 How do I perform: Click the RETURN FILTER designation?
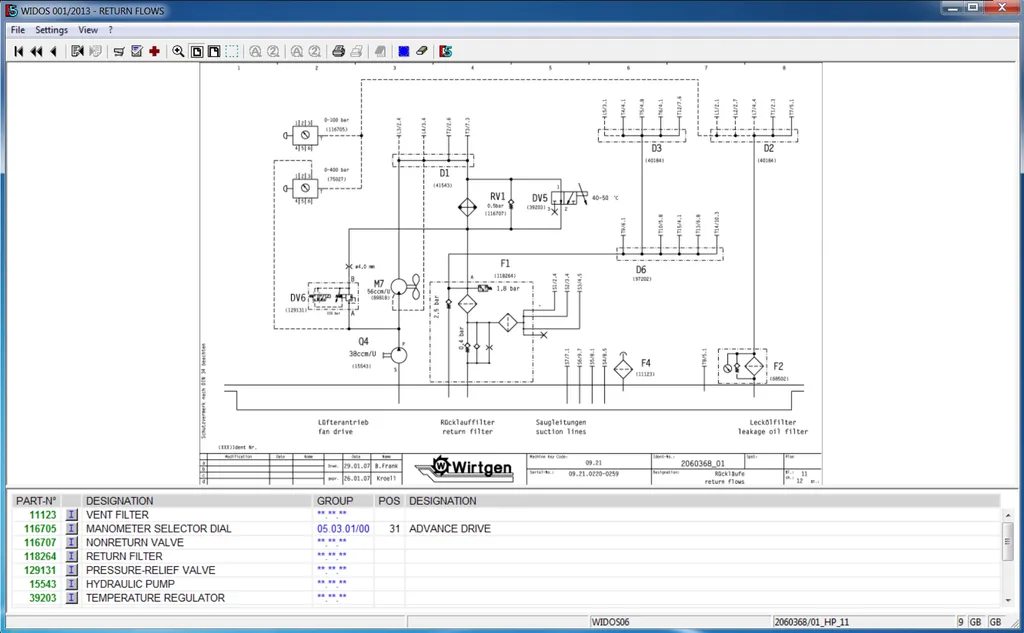coord(125,556)
